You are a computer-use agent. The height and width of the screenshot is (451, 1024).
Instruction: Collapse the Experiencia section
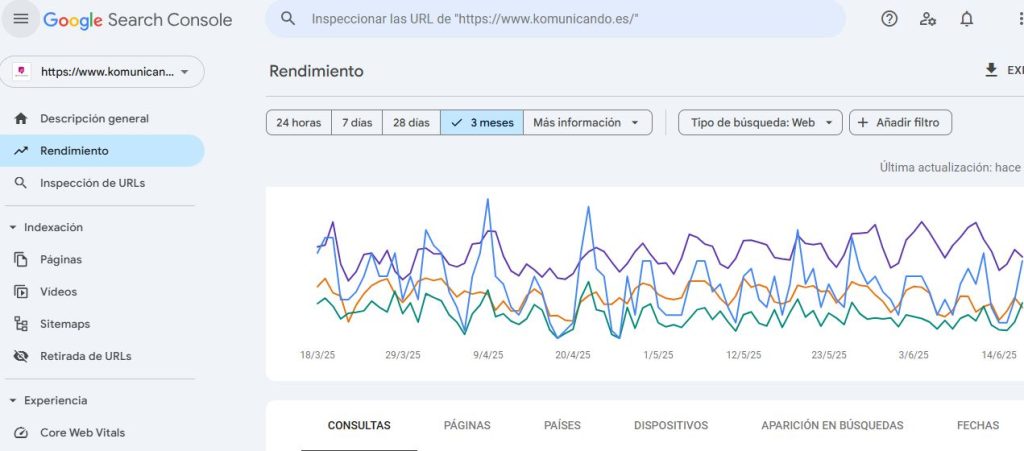pyautogui.click(x=49, y=400)
